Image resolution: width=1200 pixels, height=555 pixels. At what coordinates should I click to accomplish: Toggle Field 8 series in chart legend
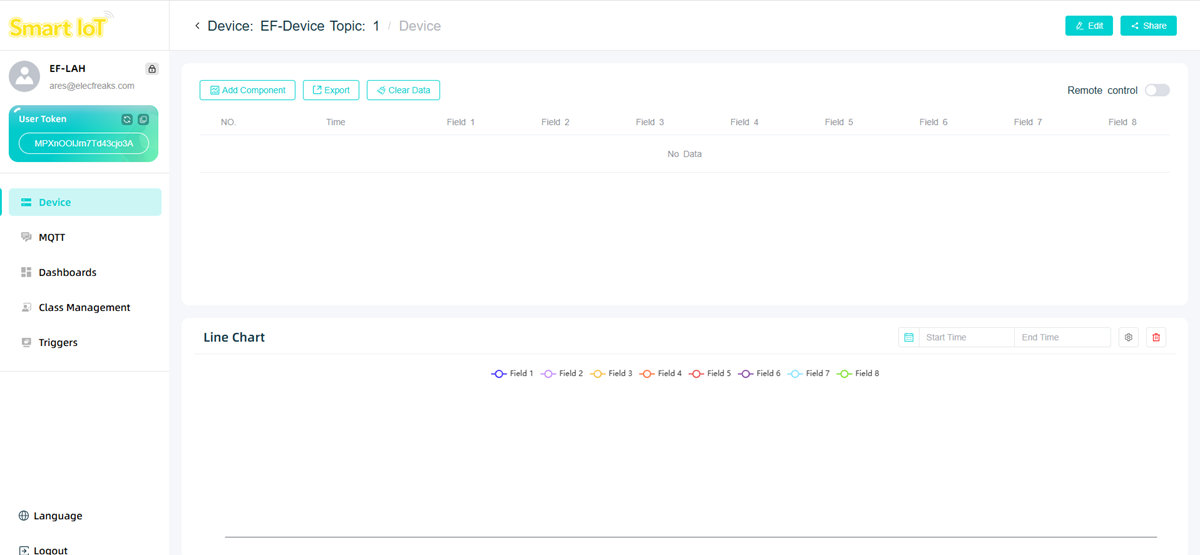pos(857,374)
